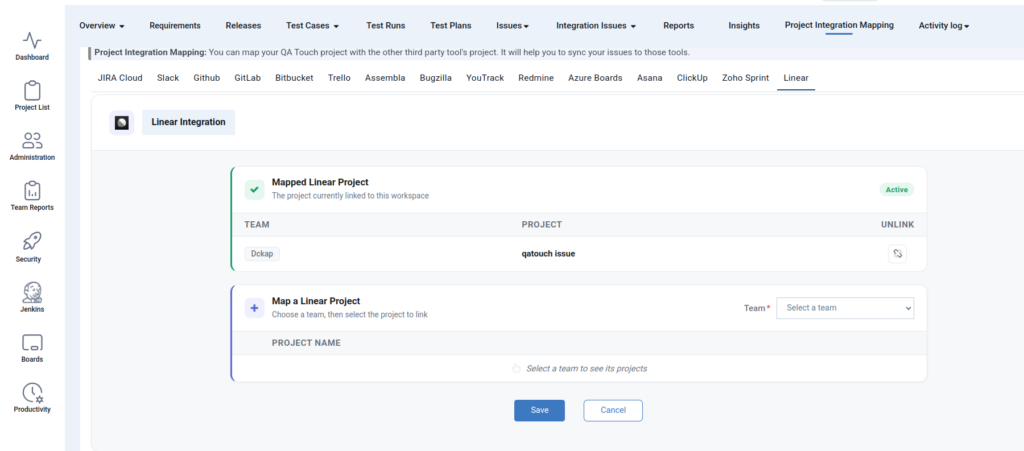Open the Security rocket icon
The width and height of the screenshot is (1024, 451).
coord(32,241)
